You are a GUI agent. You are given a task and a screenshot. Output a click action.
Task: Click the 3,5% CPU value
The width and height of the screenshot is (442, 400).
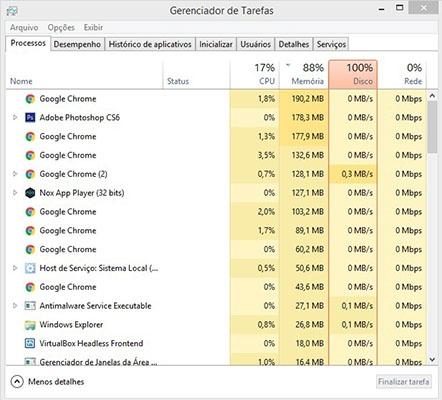pyautogui.click(x=266, y=155)
